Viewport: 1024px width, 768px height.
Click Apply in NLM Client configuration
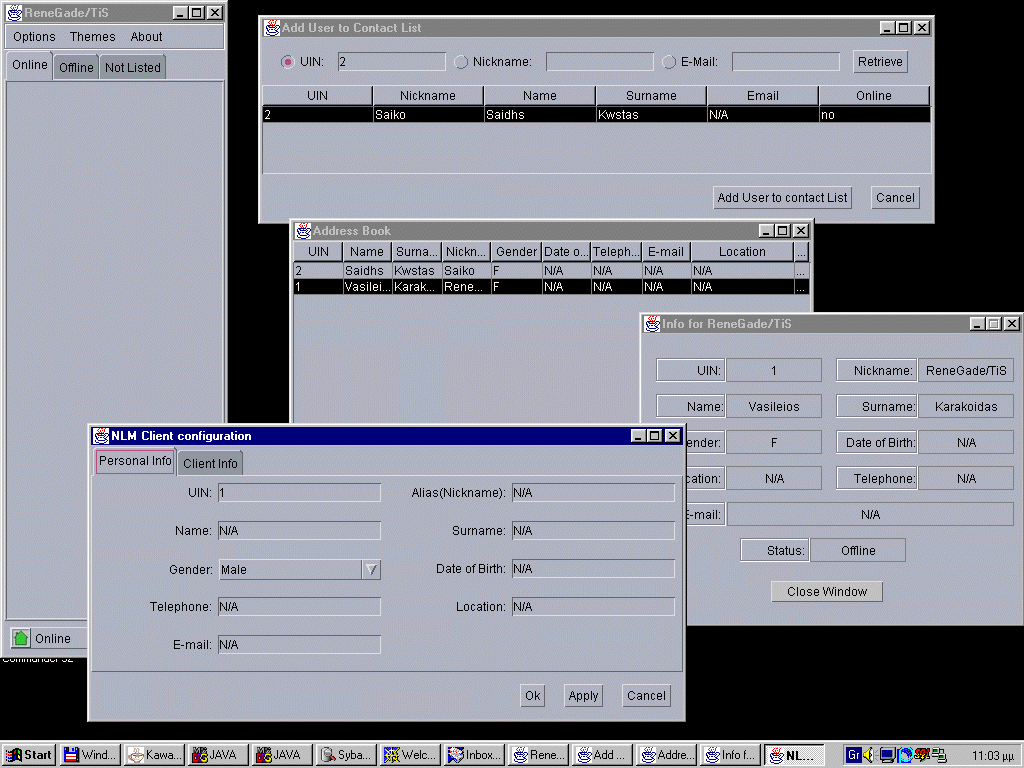point(583,696)
